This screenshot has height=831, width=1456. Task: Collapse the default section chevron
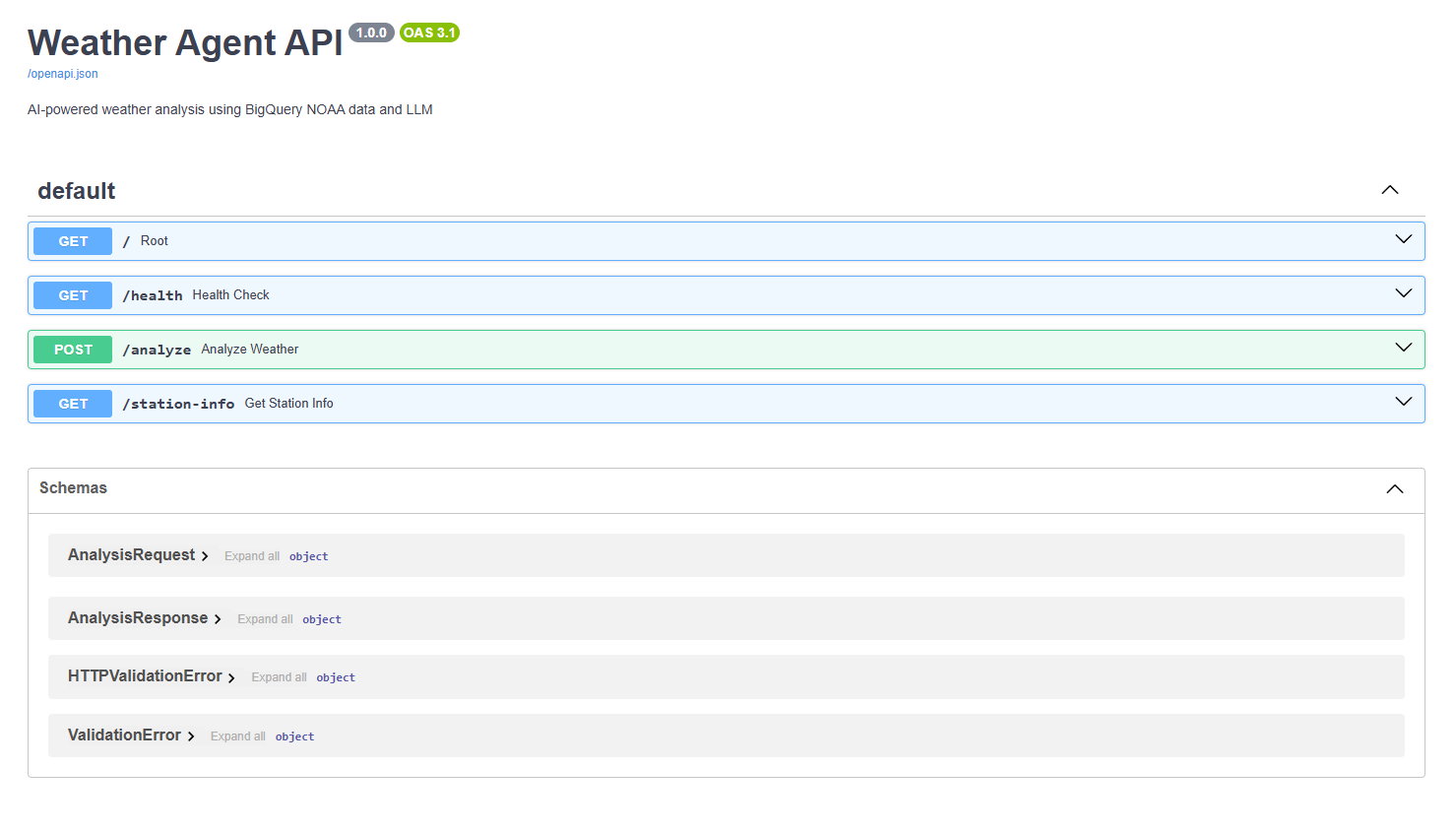coord(1389,190)
